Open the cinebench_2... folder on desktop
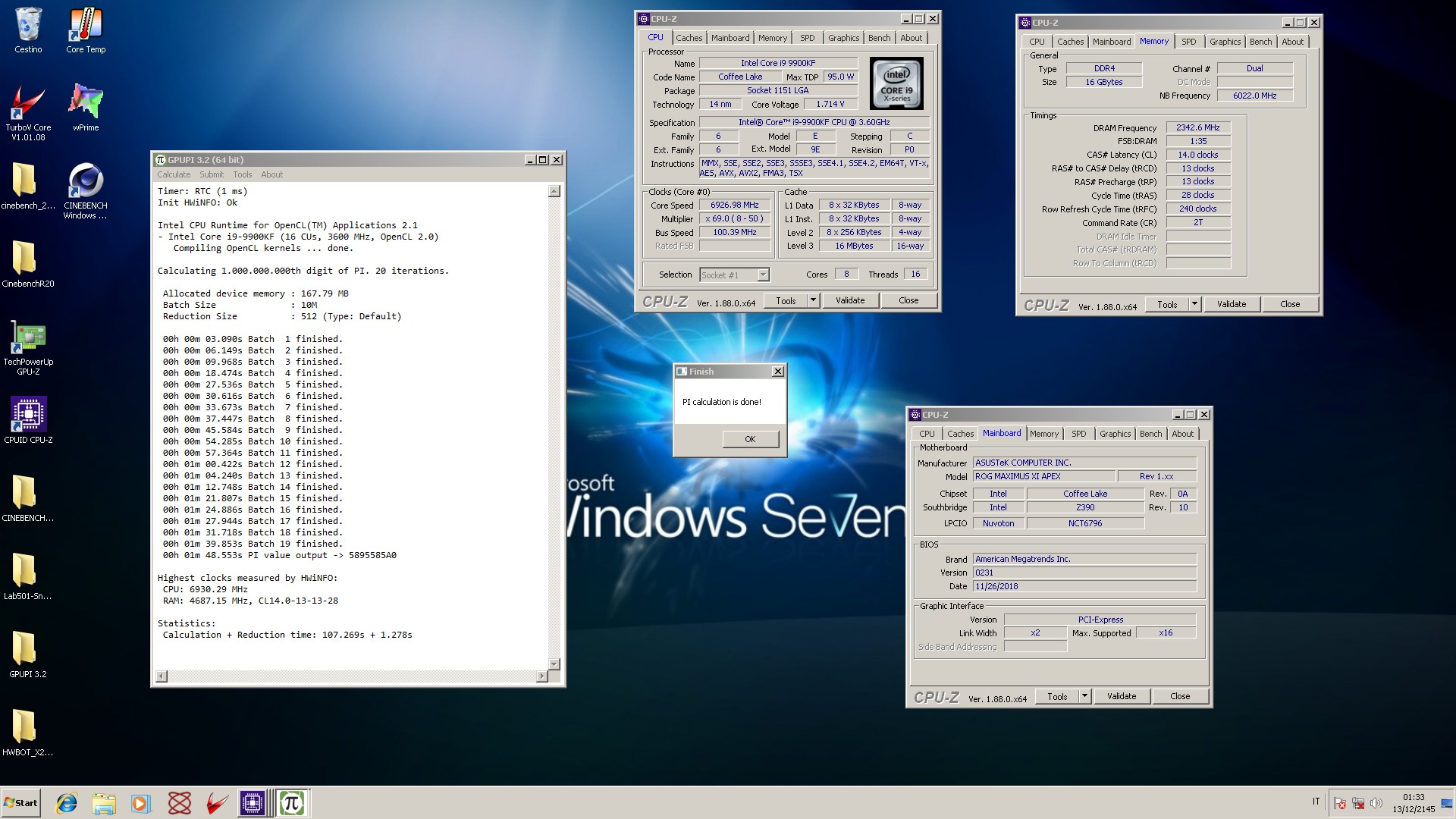Viewport: 1456px width, 819px height. [28, 187]
